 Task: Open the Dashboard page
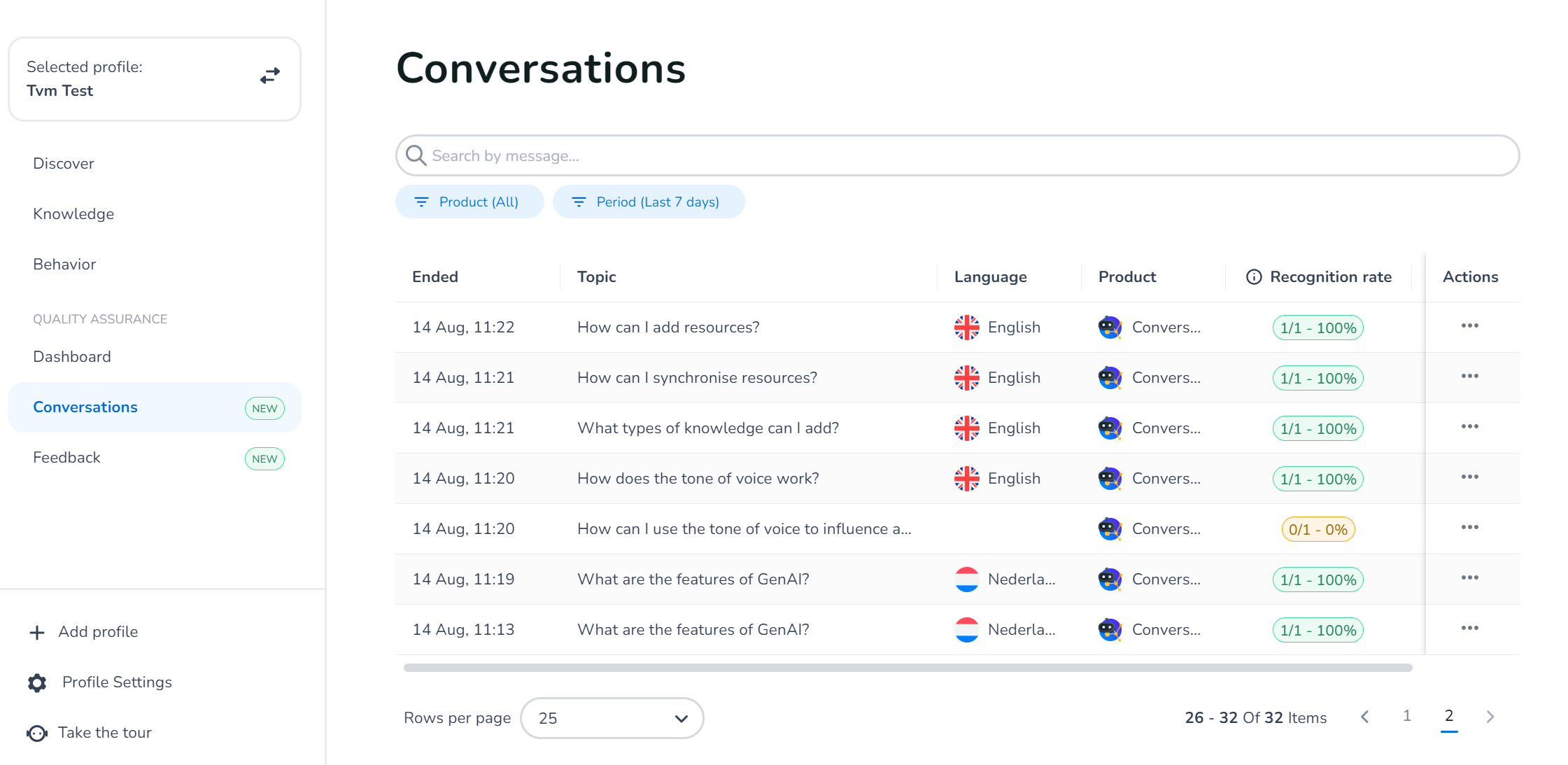coord(72,357)
